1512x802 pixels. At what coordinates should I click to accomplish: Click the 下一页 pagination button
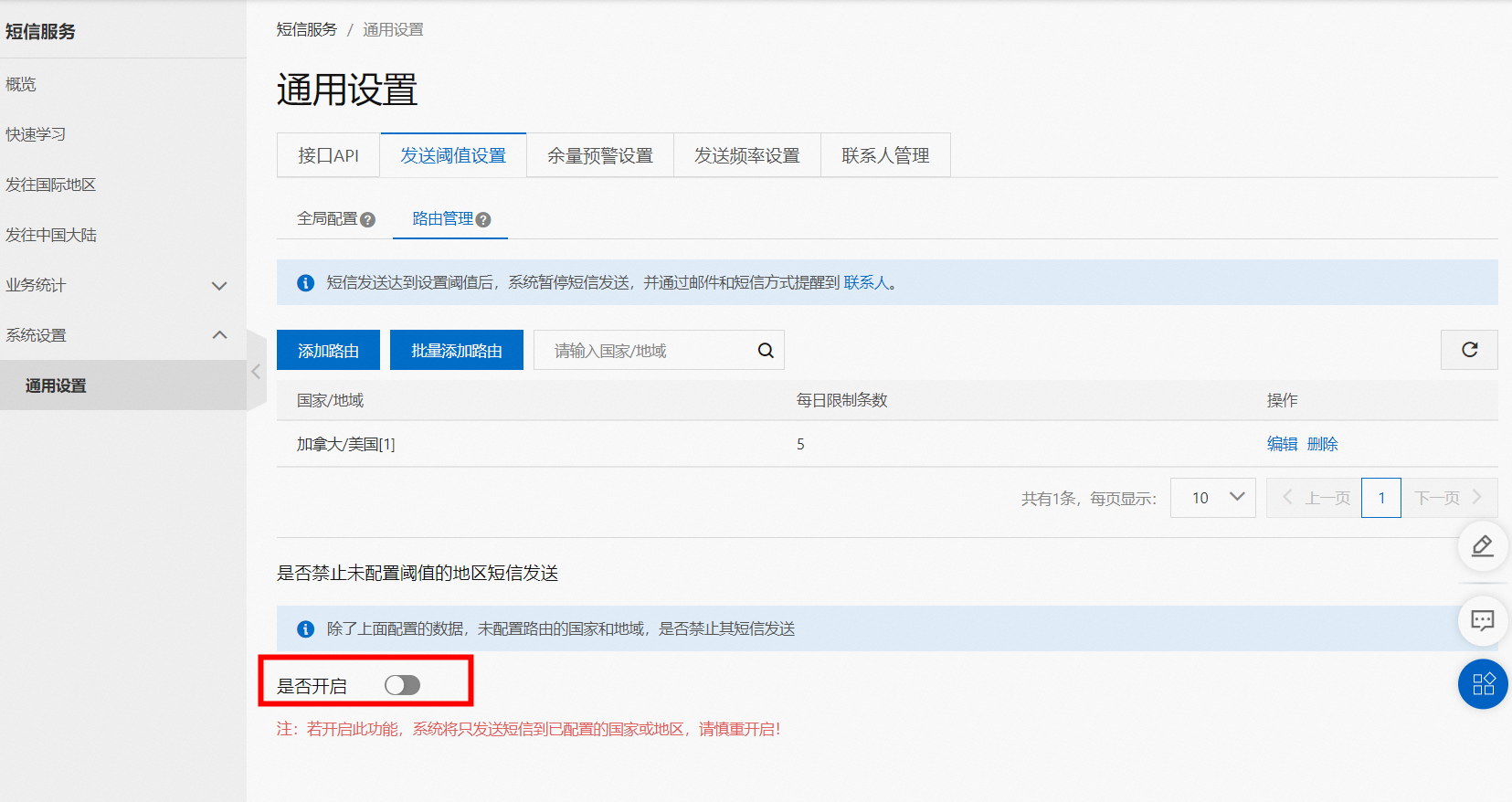coord(1450,498)
